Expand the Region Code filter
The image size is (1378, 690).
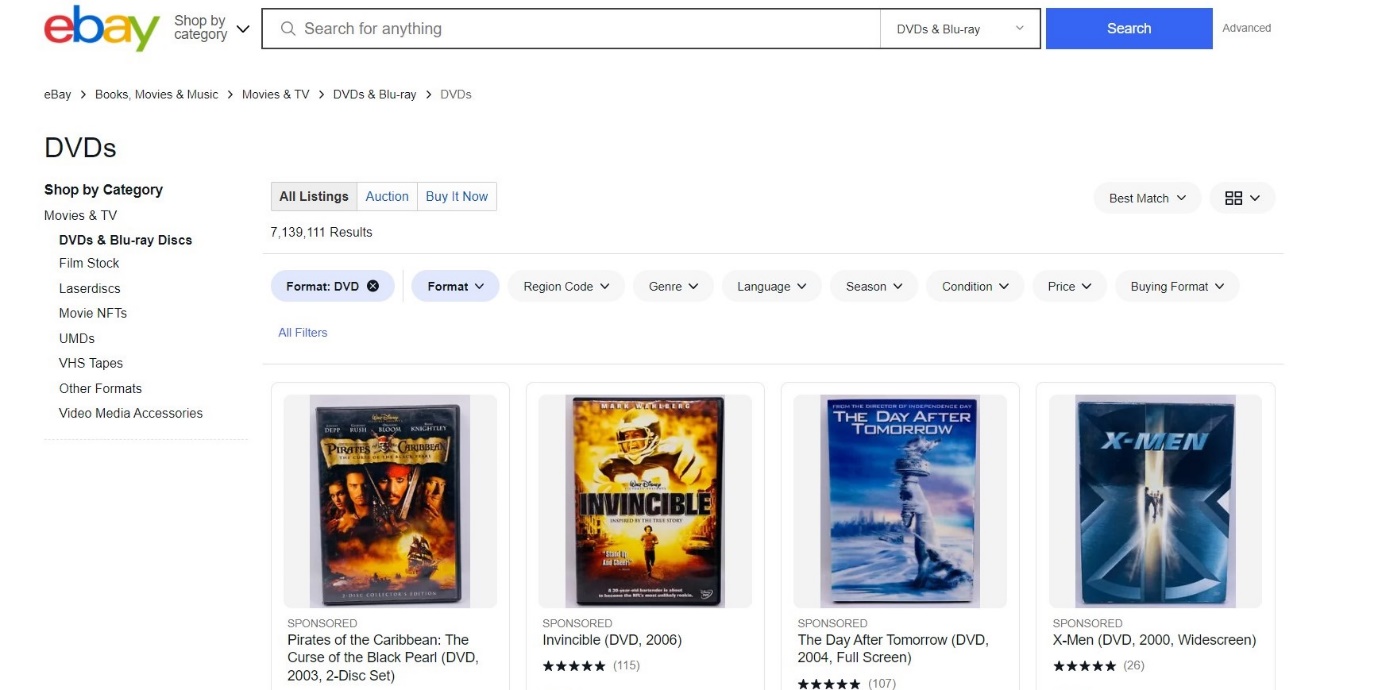click(566, 286)
